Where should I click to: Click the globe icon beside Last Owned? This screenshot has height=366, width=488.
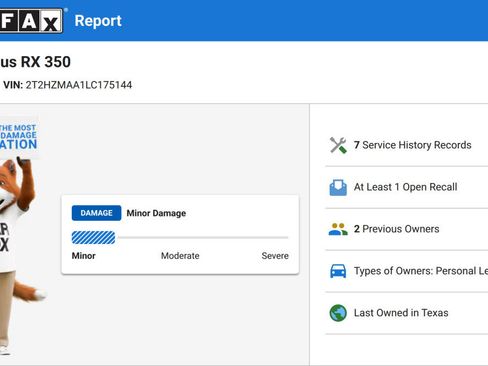coord(338,313)
